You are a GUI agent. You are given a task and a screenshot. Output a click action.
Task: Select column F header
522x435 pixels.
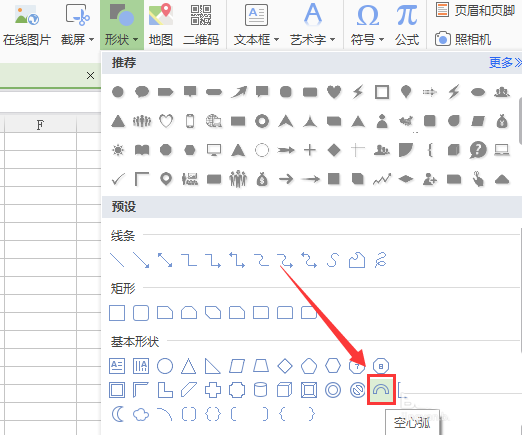pyautogui.click(x=40, y=125)
